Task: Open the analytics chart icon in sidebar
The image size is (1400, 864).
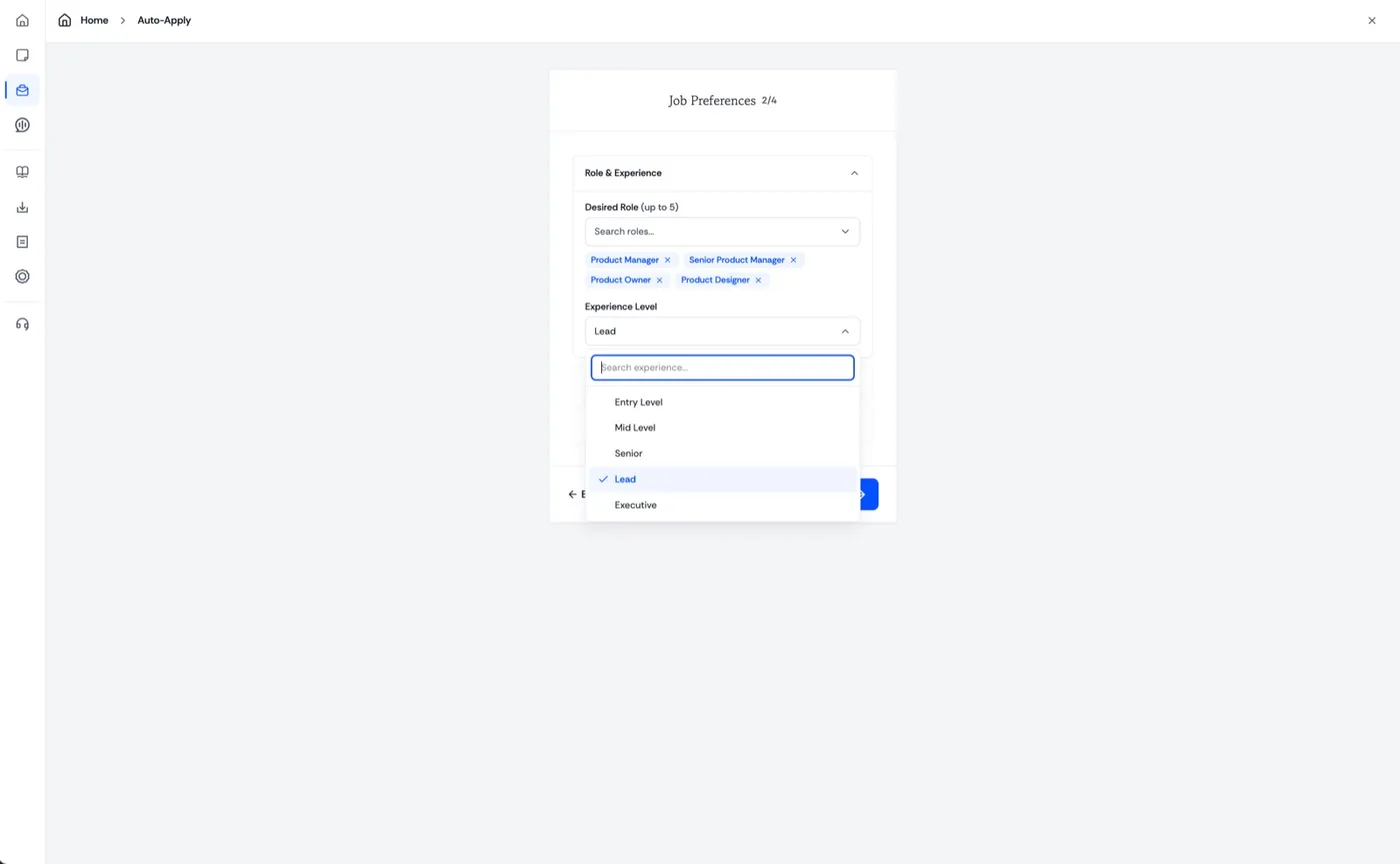Action: pos(22,125)
